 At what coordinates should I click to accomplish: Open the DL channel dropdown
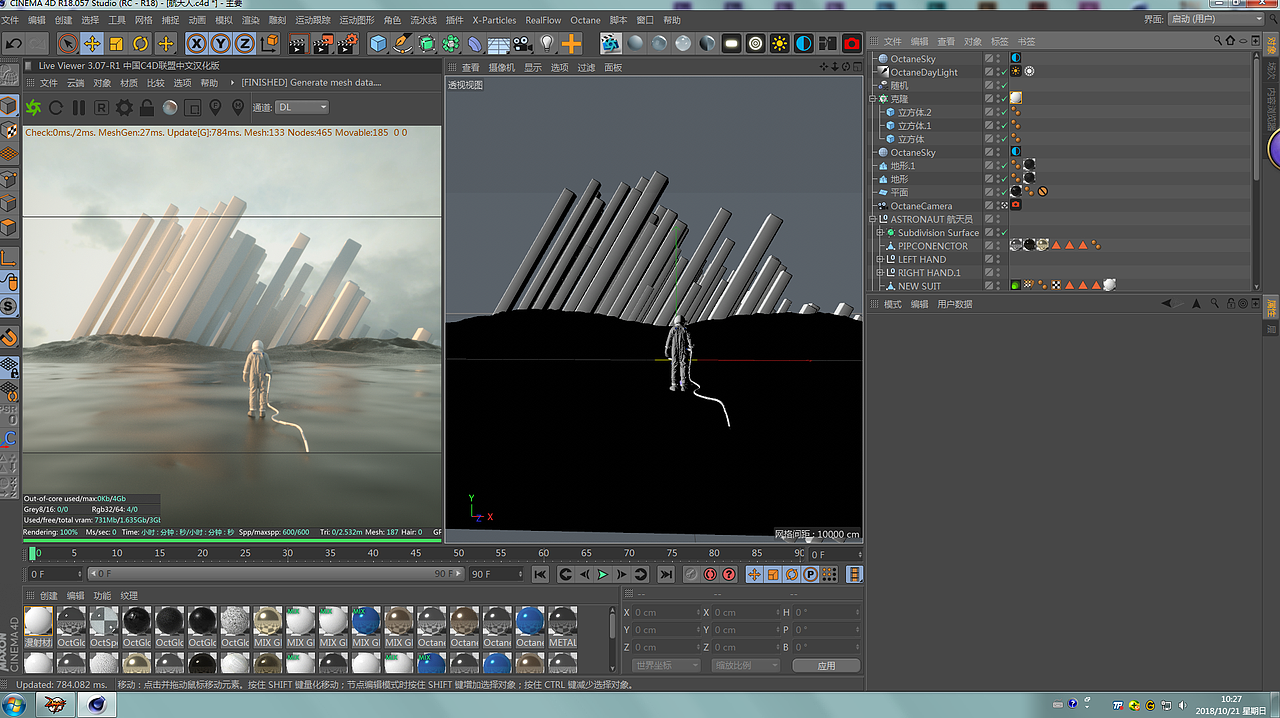[x=302, y=107]
